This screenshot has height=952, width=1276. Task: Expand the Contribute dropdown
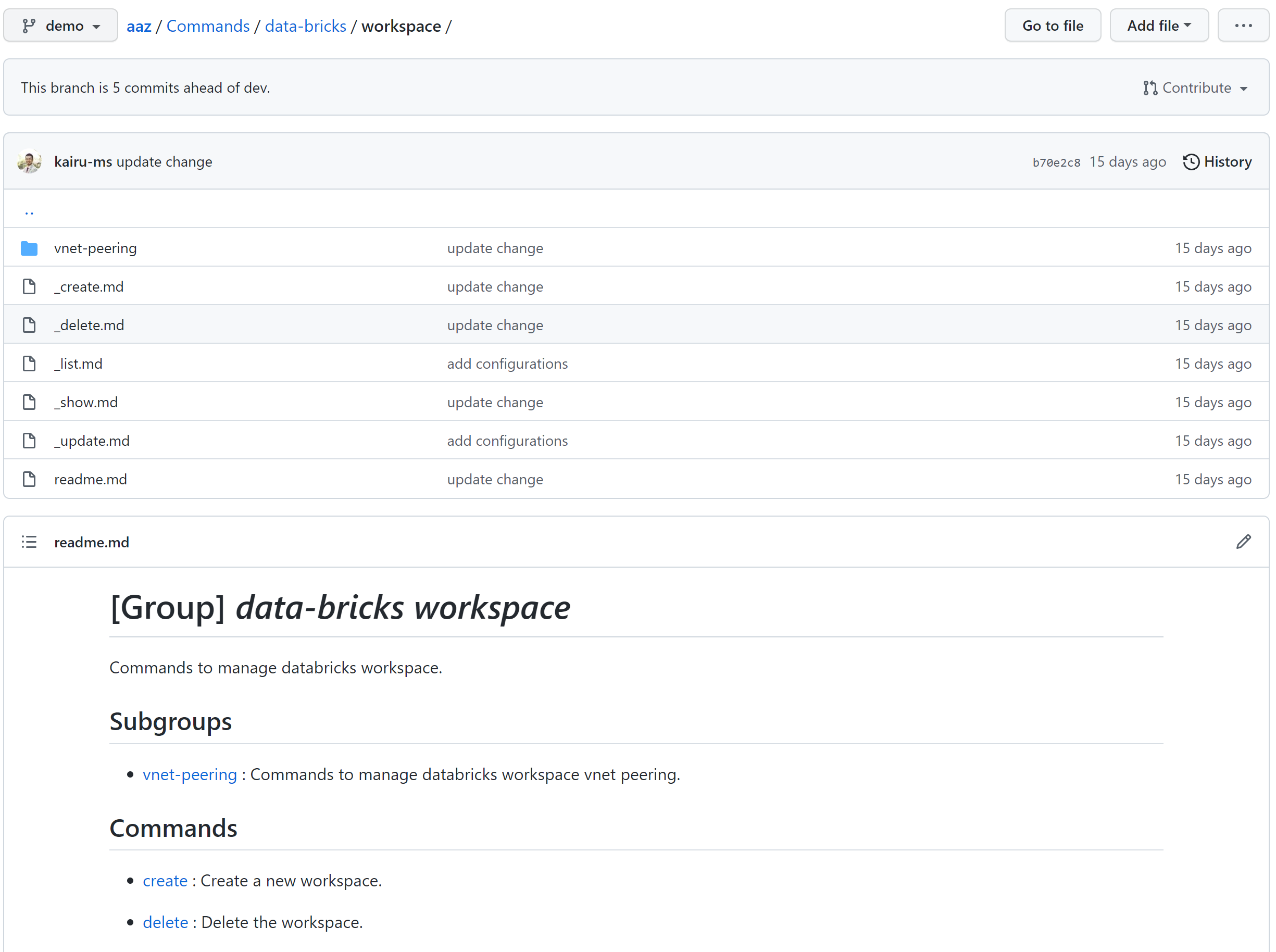click(x=1196, y=87)
